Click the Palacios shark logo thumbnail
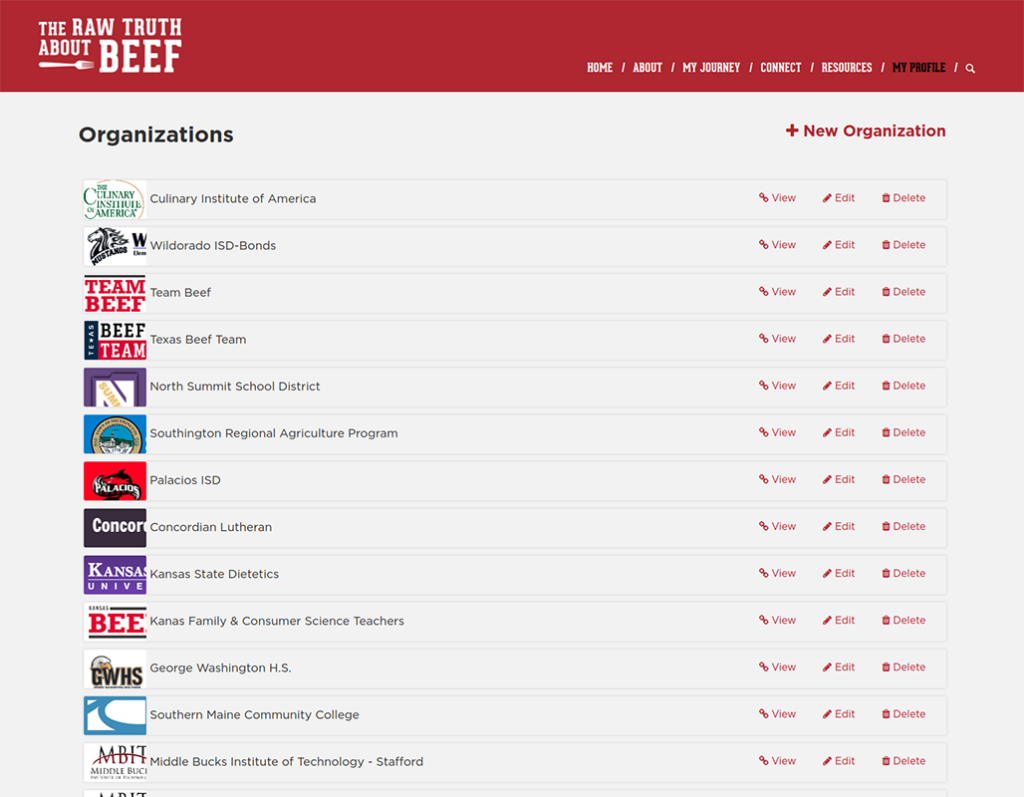Screen dimensions: 1024x797 [x=115, y=481]
